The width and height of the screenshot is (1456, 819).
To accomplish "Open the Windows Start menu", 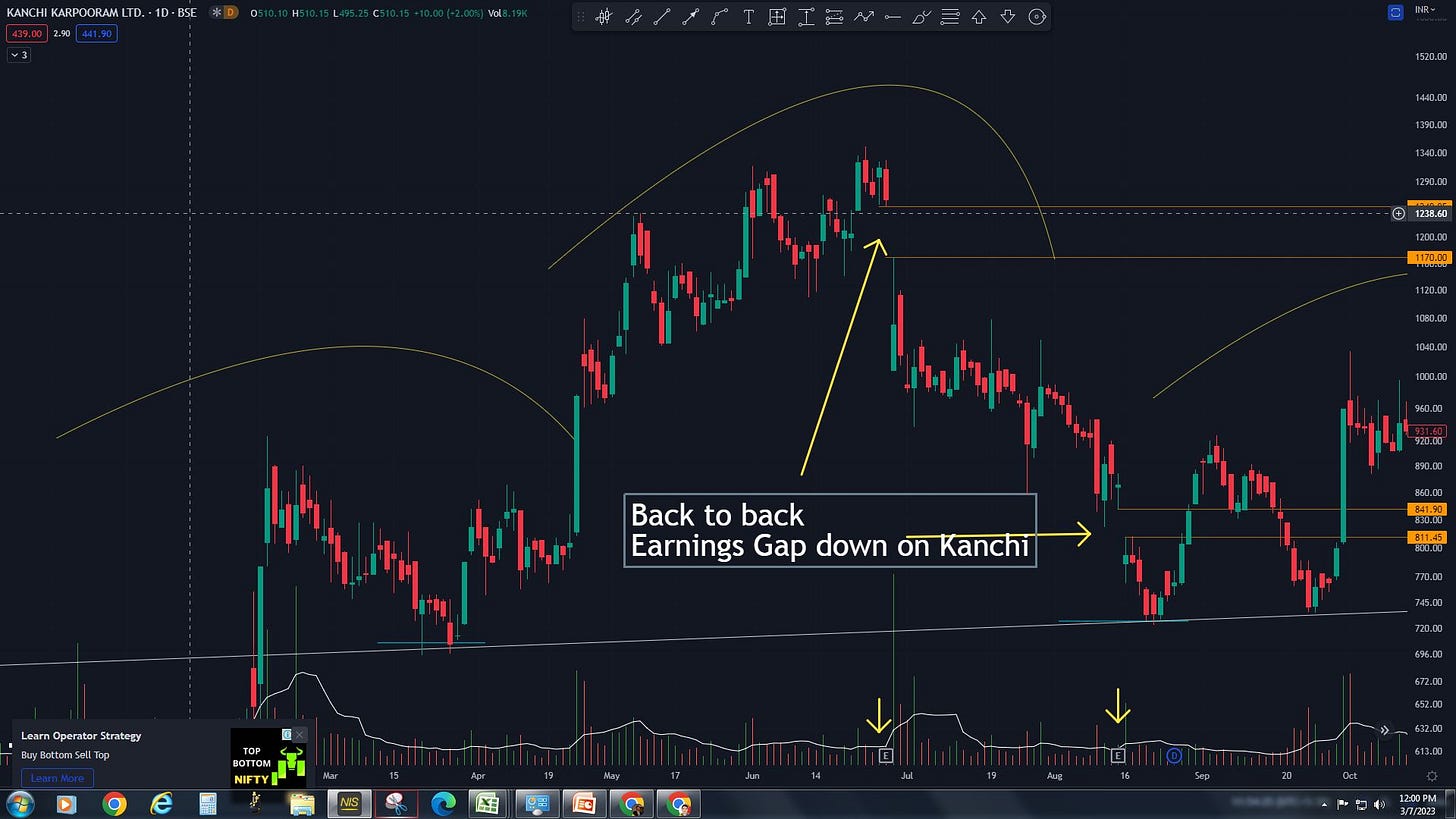I will click(19, 804).
